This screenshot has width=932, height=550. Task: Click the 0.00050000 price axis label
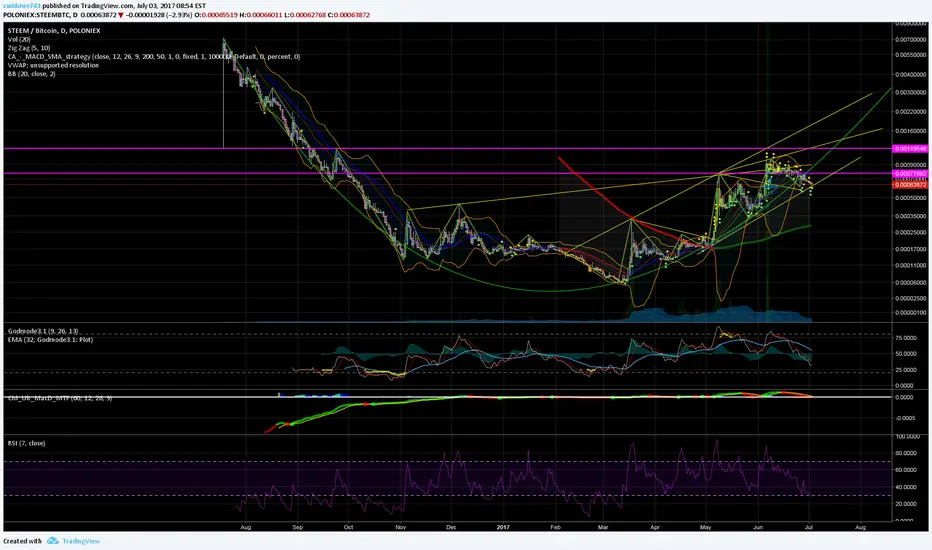click(x=911, y=199)
